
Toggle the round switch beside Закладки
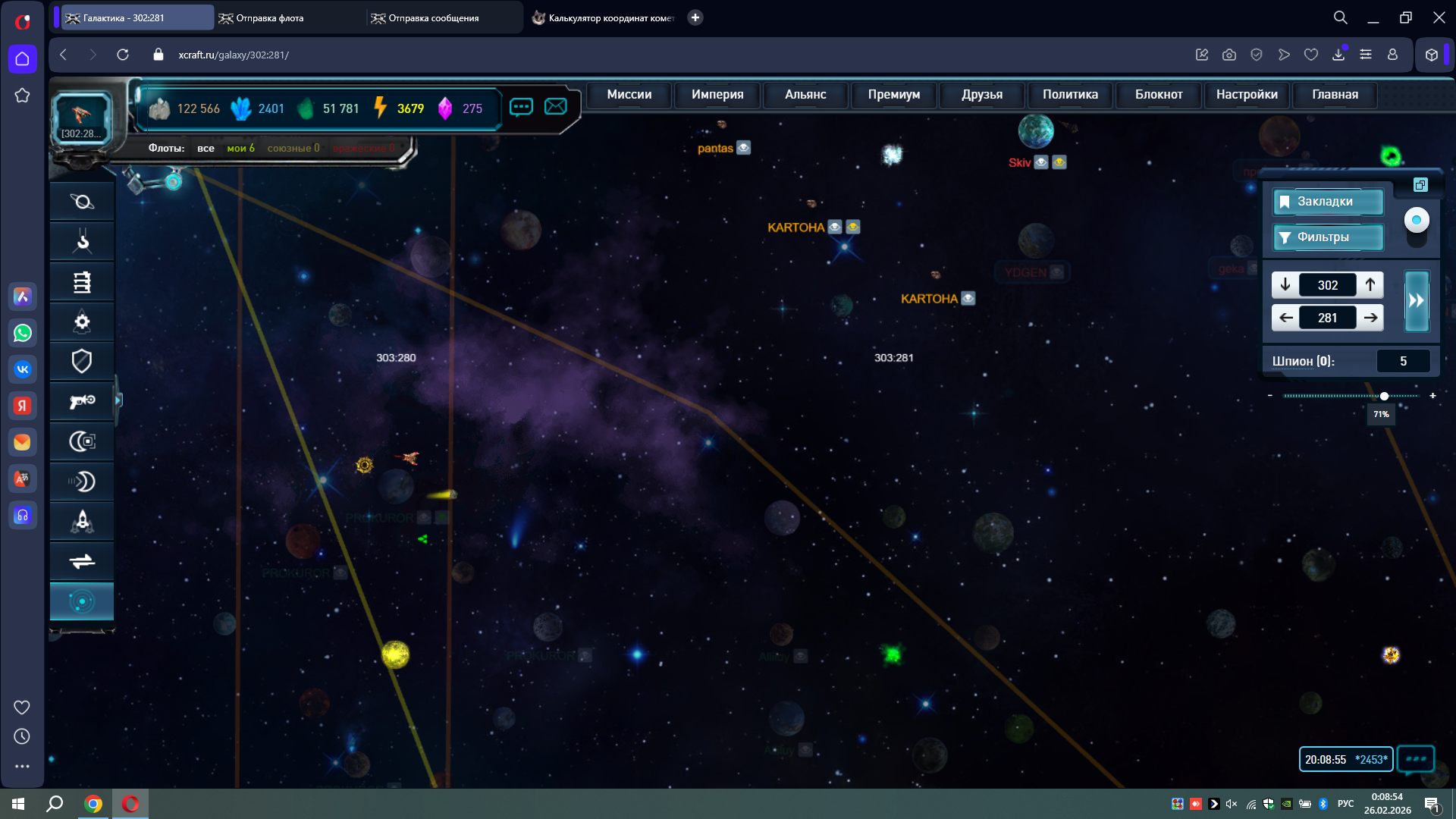click(x=1416, y=221)
